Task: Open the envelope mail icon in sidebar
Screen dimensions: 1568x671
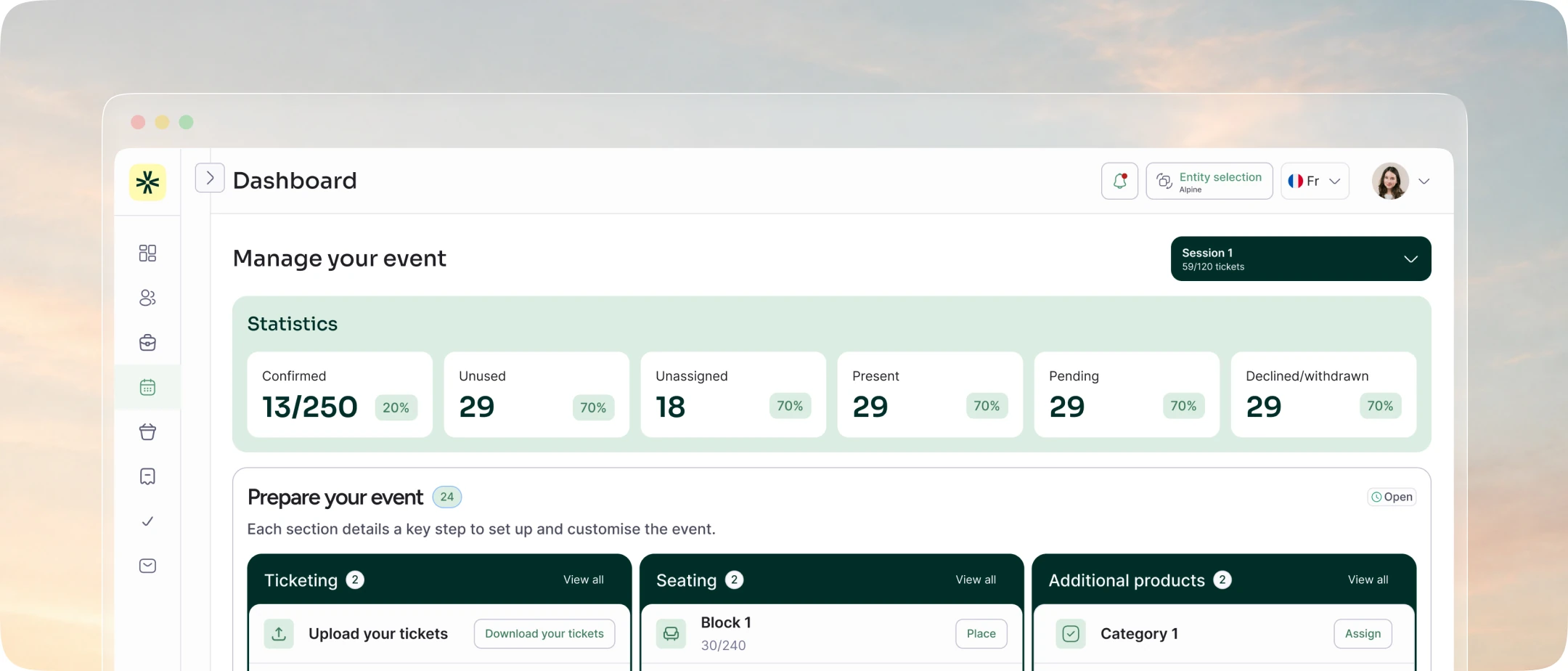Action: point(147,566)
